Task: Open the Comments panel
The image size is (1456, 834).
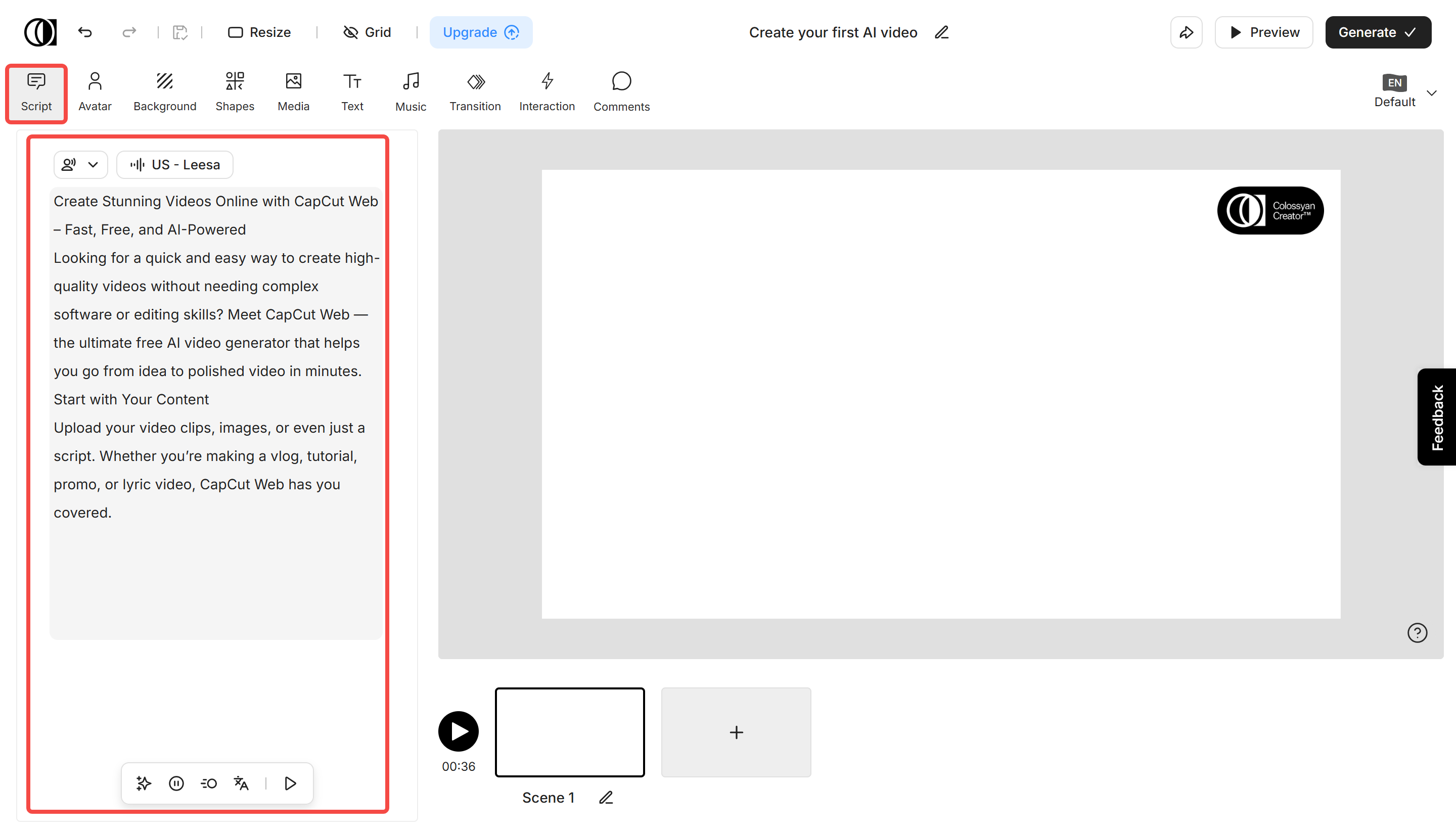Action: pos(621,90)
